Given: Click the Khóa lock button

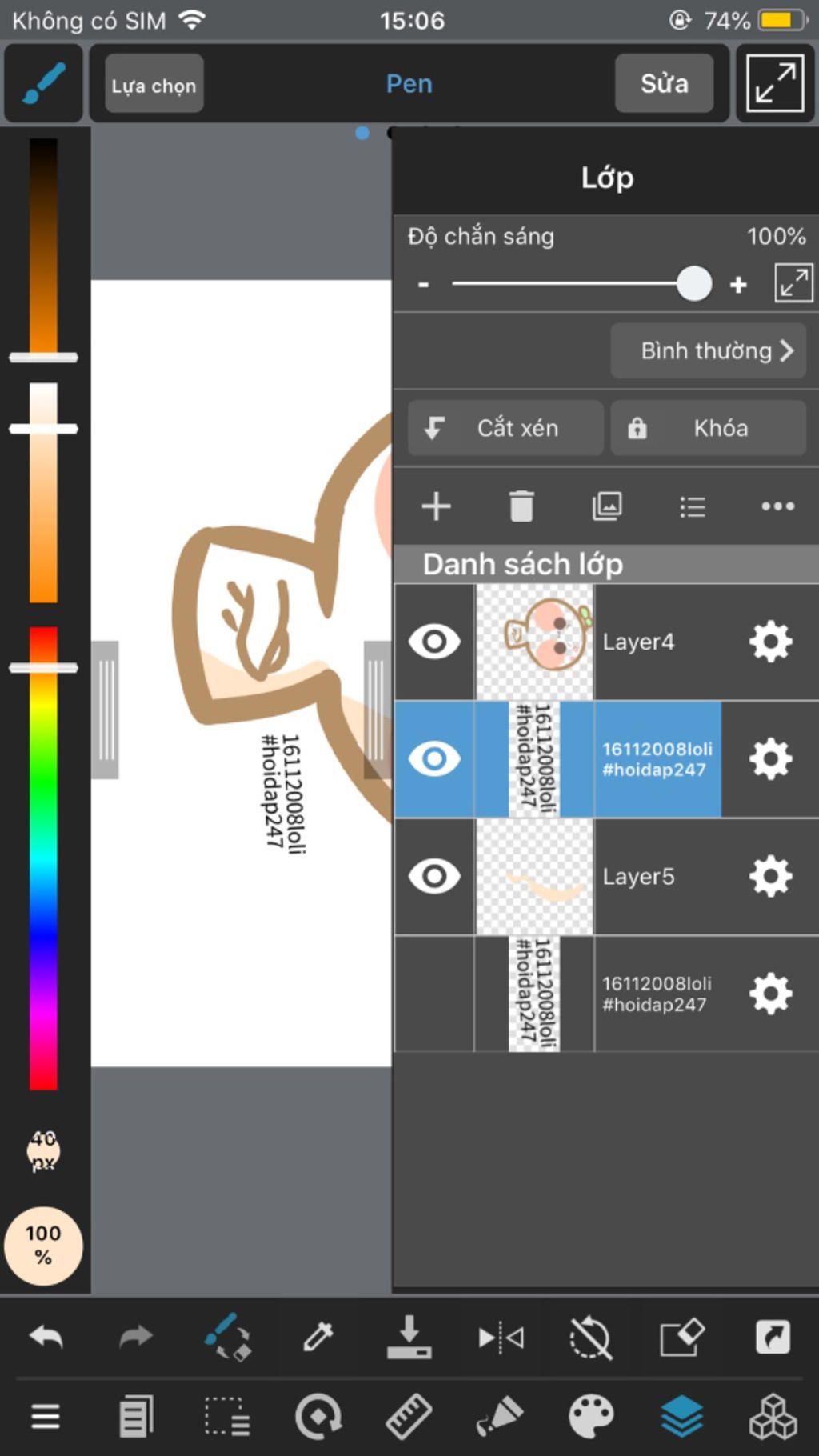Looking at the screenshot, I should [x=708, y=428].
